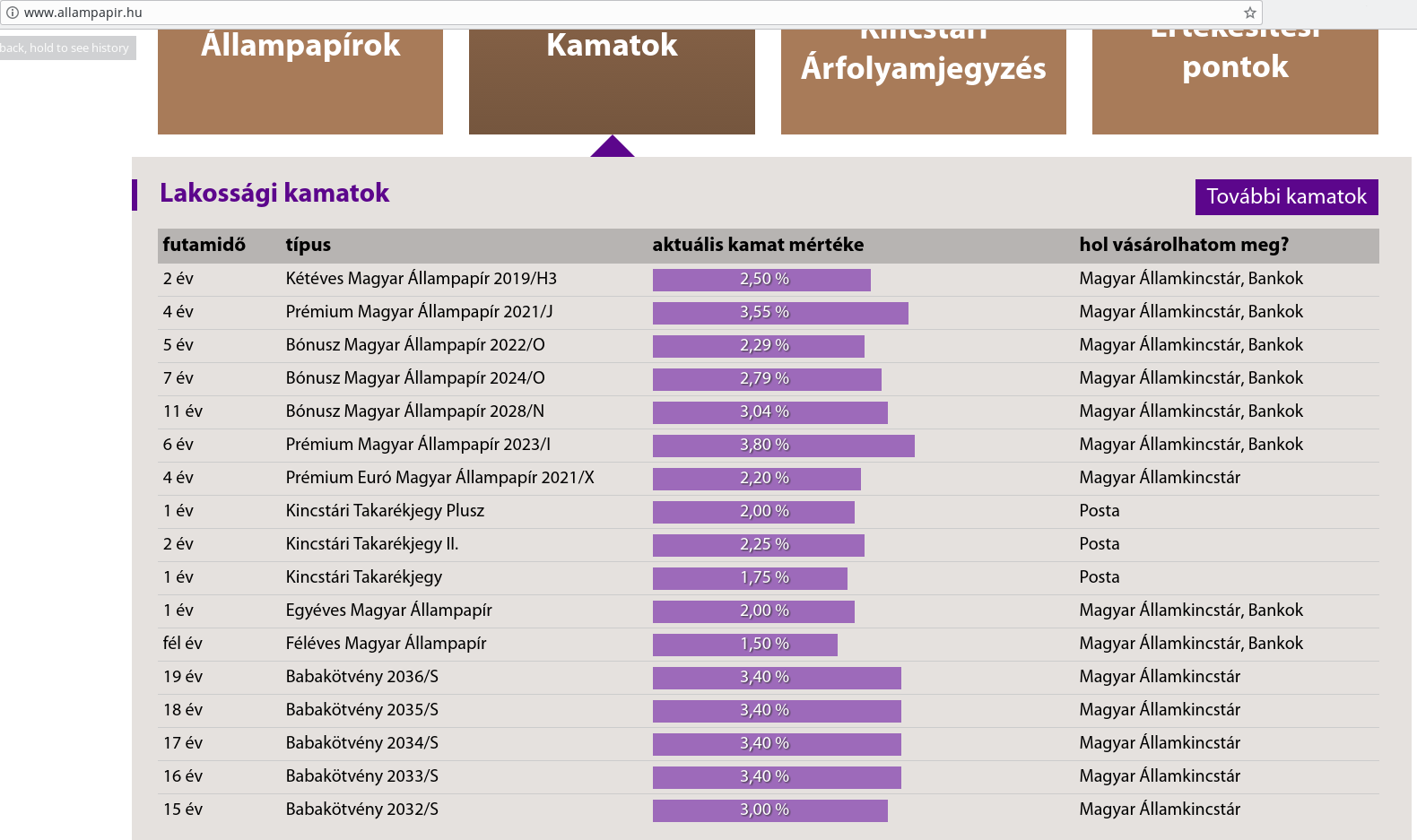Click the 2,50 % interest bar
This screenshot has height=840, width=1417.
click(x=761, y=280)
